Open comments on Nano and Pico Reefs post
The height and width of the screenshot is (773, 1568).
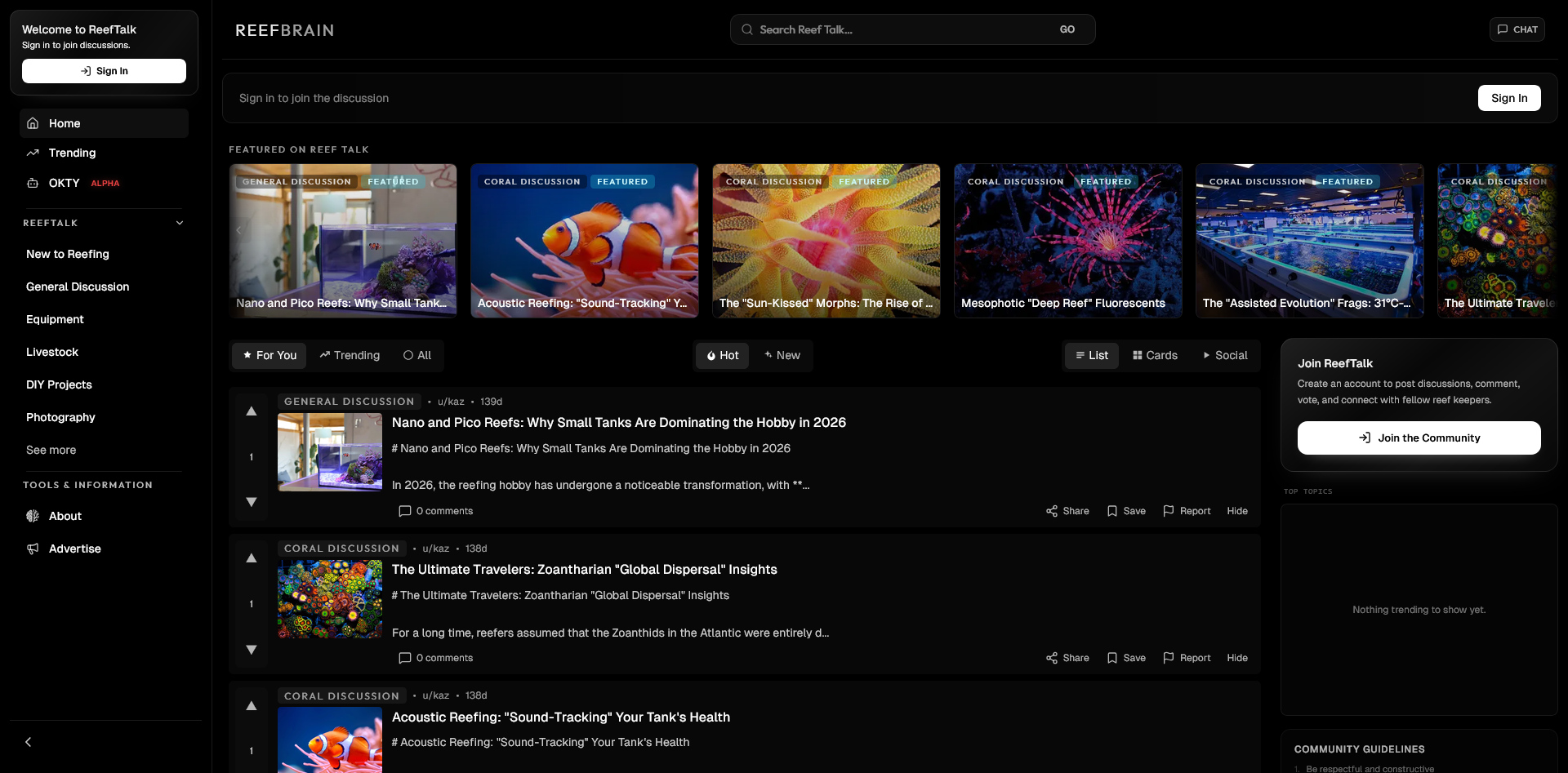click(436, 511)
